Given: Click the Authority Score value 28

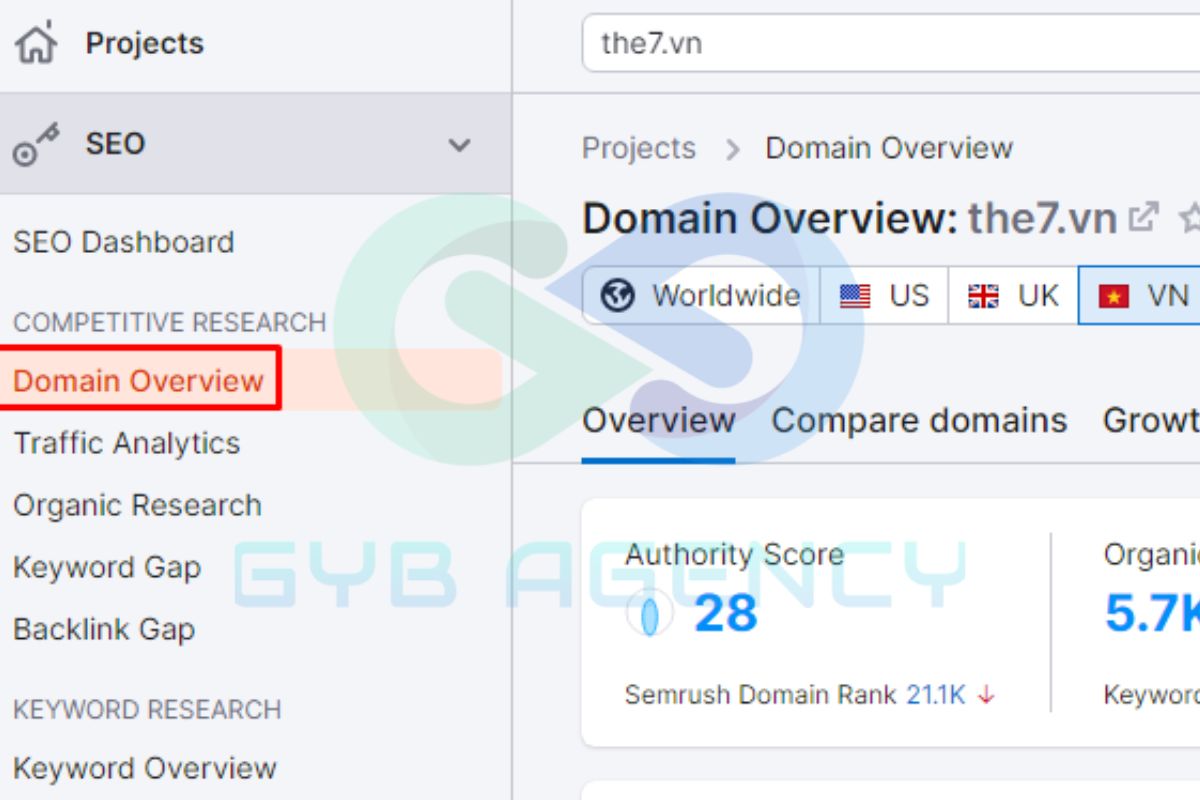Looking at the screenshot, I should [x=726, y=613].
